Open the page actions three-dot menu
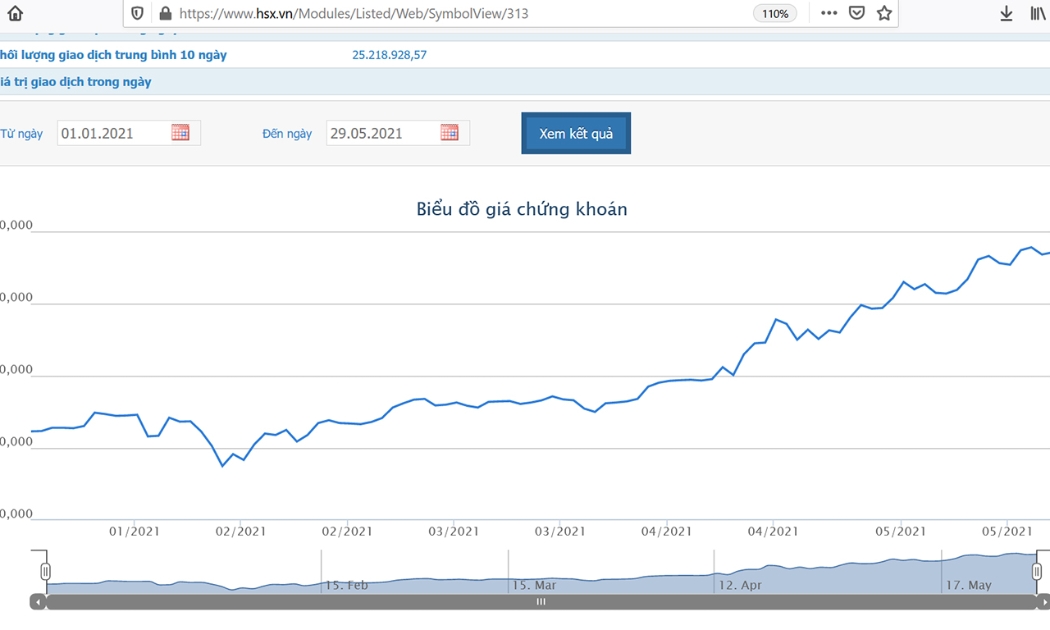This screenshot has width=1050, height=630. coord(829,13)
